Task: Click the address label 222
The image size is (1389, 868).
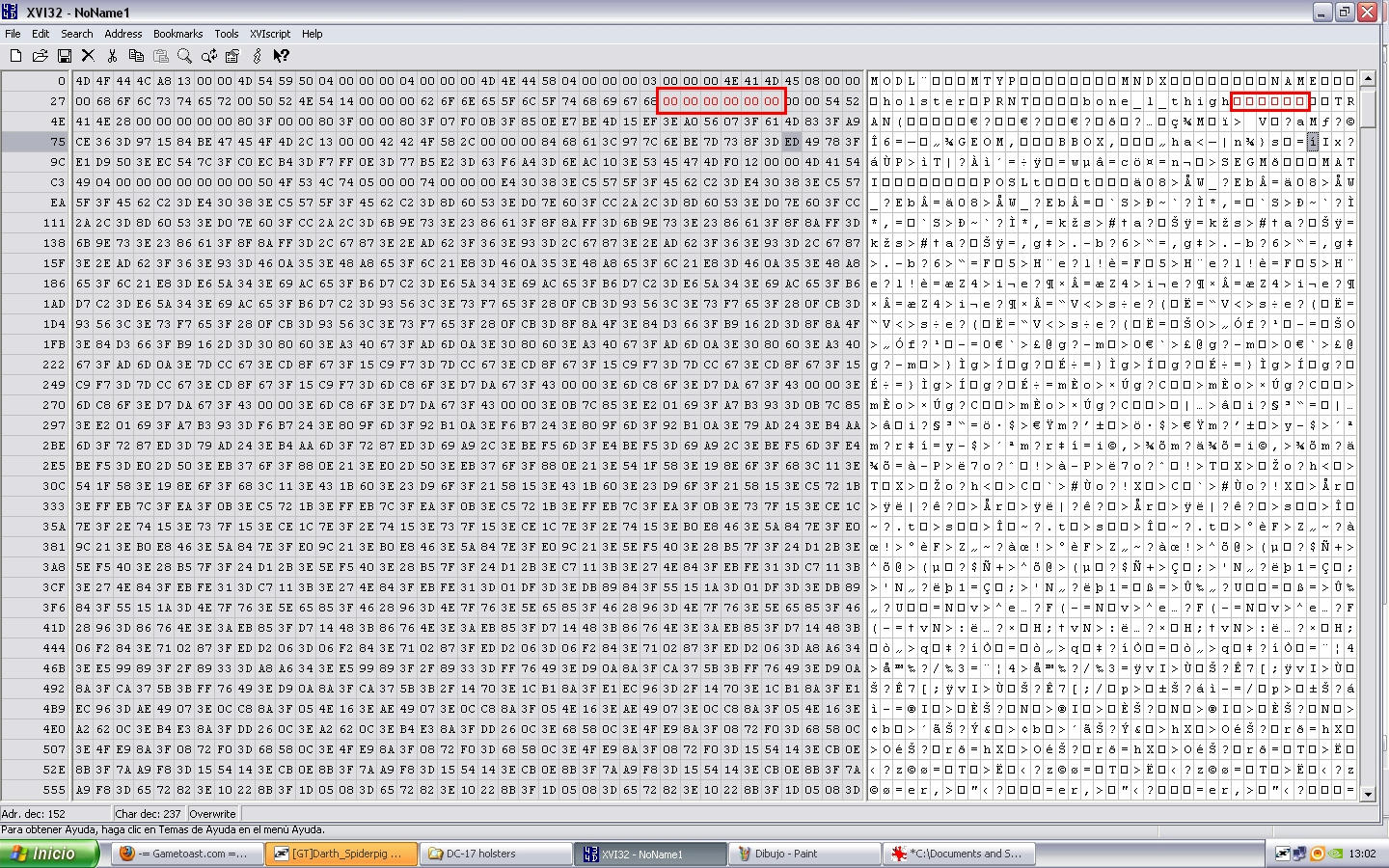Action: pos(55,365)
